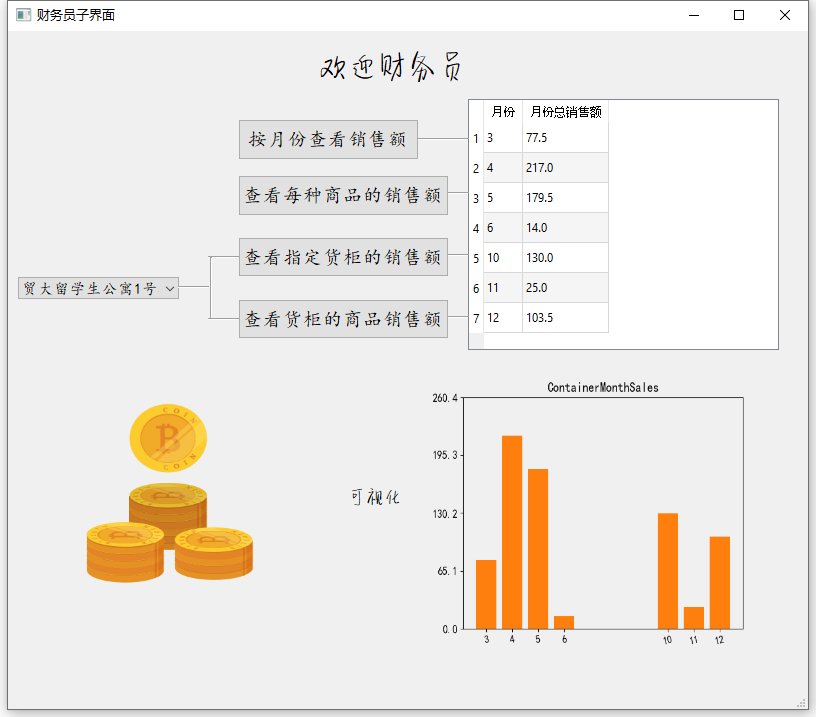Click month cell 10 in table
The height and width of the screenshot is (717, 816).
tap(503, 258)
